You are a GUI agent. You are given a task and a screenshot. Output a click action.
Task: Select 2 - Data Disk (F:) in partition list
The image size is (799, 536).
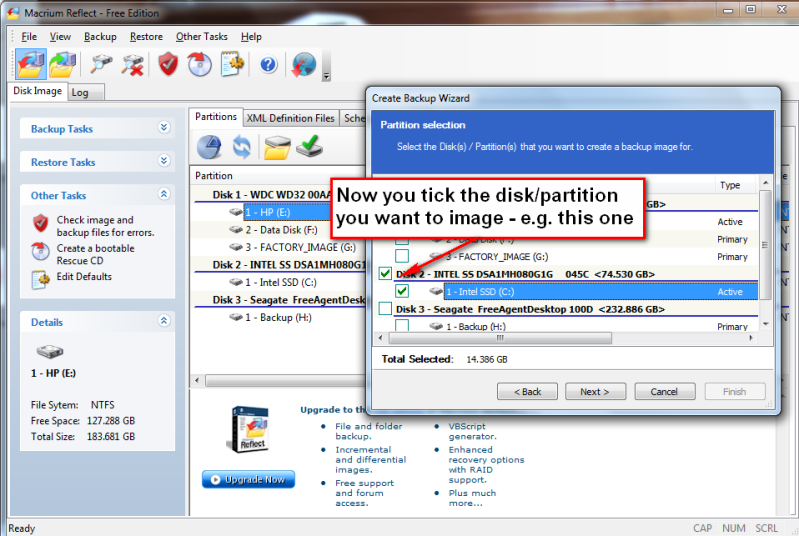281,230
